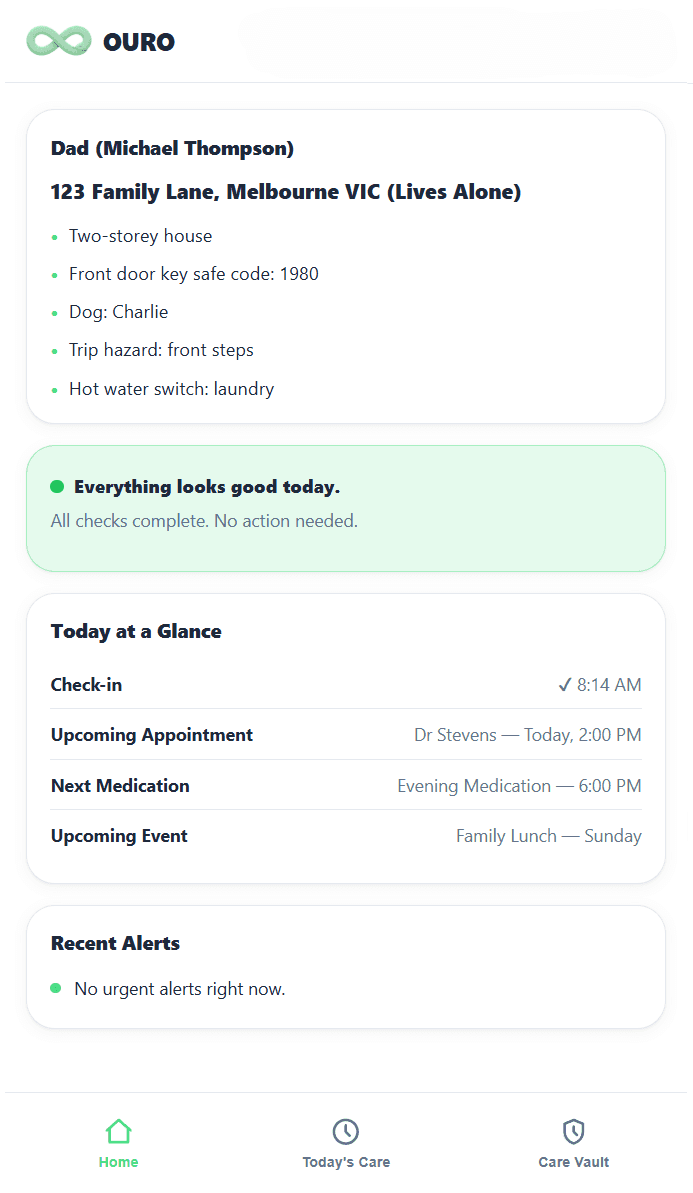Click the green dot next to 'No urgent alerts'
The width and height of the screenshot is (693, 1193).
coord(56,988)
